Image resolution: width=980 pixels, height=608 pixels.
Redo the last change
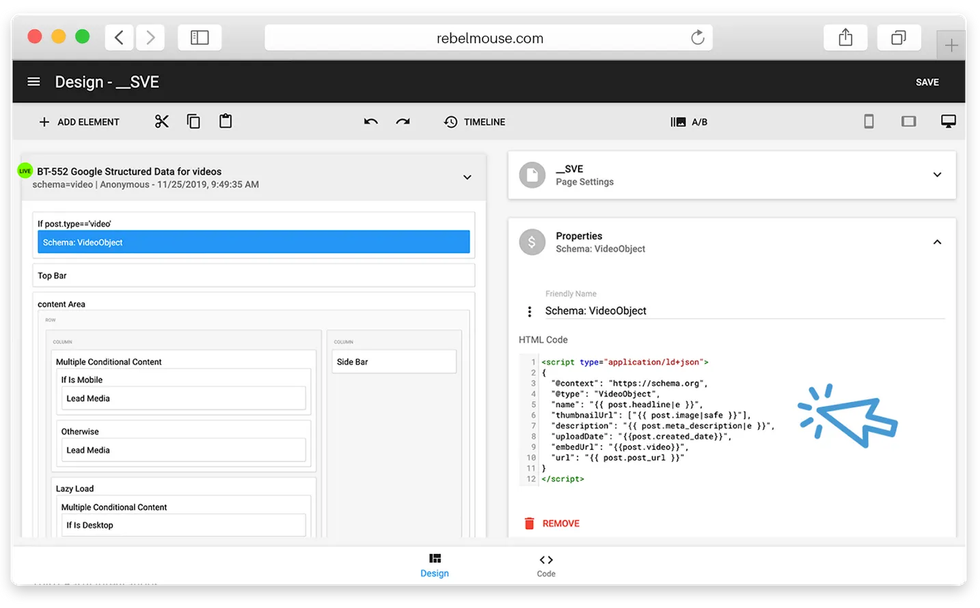coord(403,121)
